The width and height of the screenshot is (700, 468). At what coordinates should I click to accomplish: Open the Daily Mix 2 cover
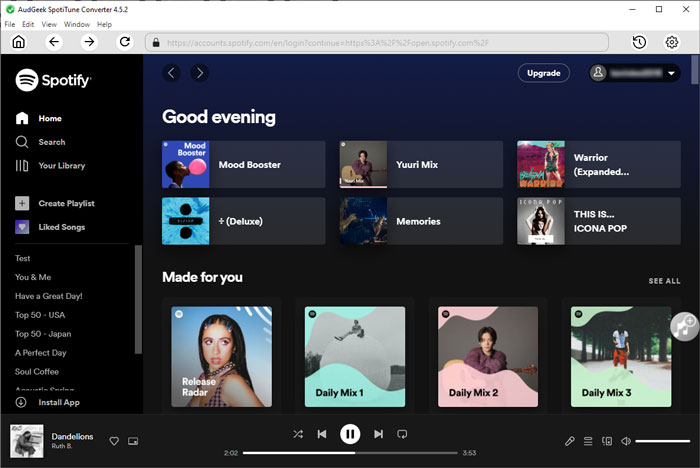pyautogui.click(x=488, y=356)
